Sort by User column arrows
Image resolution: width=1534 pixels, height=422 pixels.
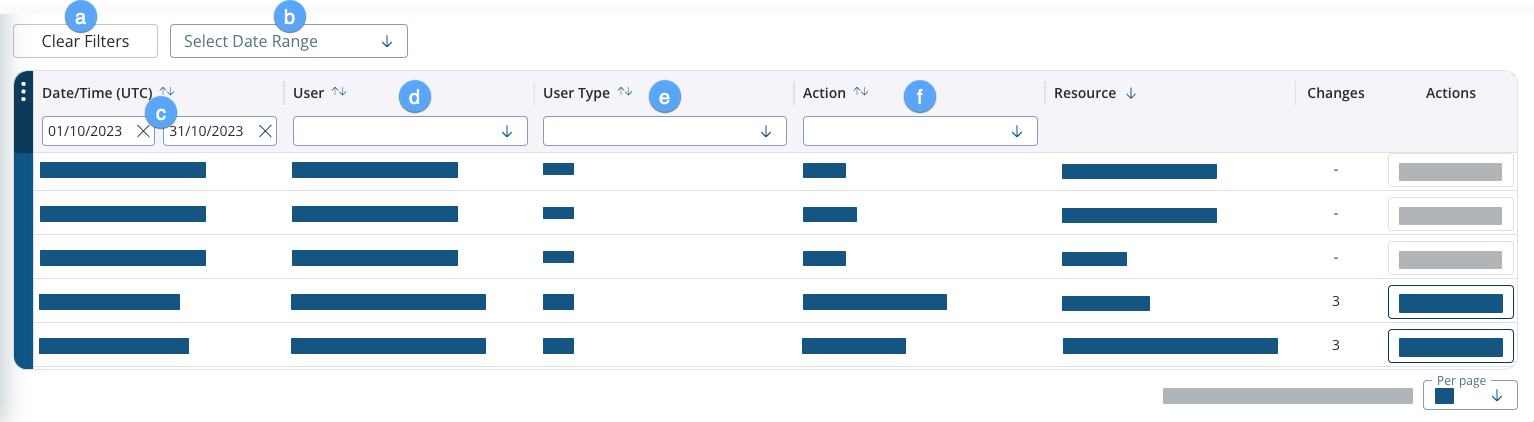339,92
